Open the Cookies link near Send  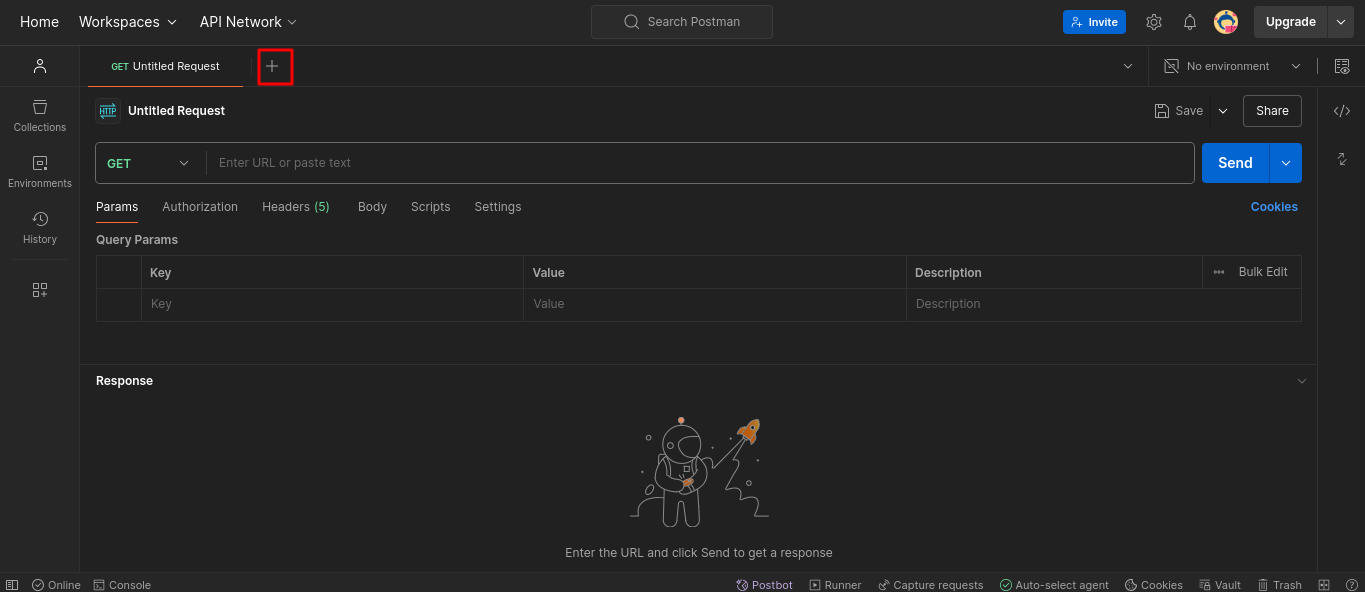click(1274, 207)
